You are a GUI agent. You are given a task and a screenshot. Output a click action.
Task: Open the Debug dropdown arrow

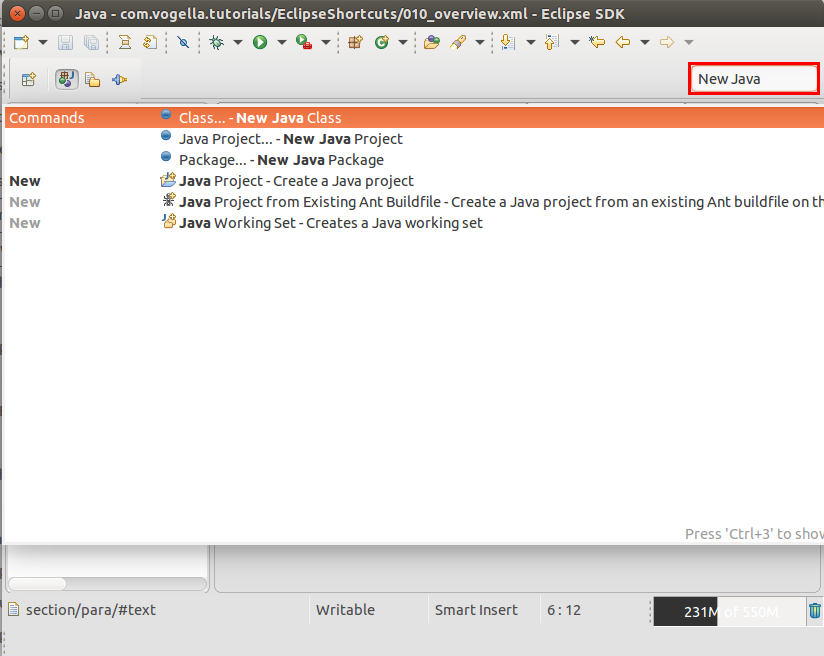238,42
